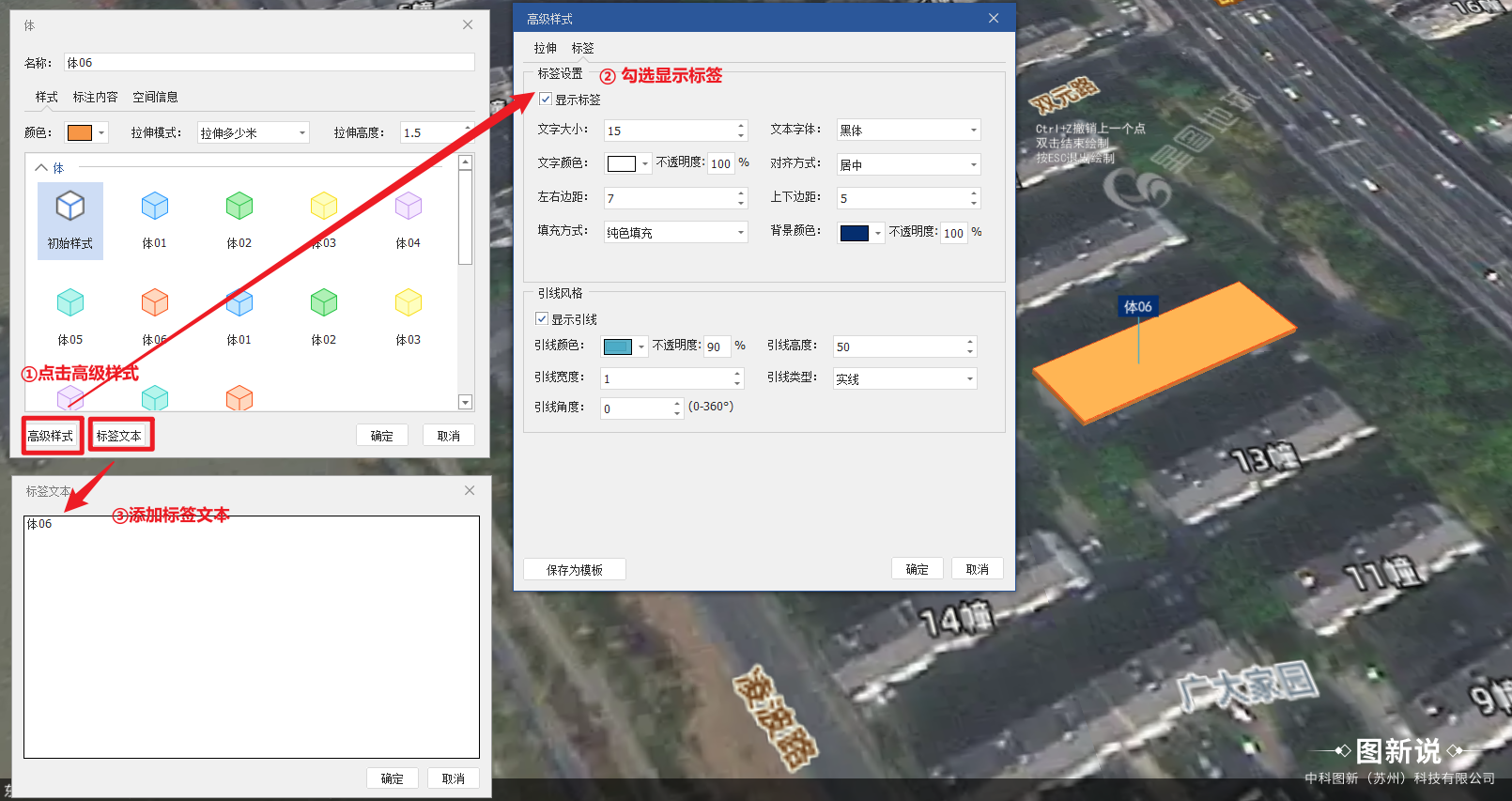The image size is (1512, 801).
Task: Select the orange 体06 cube style
Action: (x=155, y=302)
